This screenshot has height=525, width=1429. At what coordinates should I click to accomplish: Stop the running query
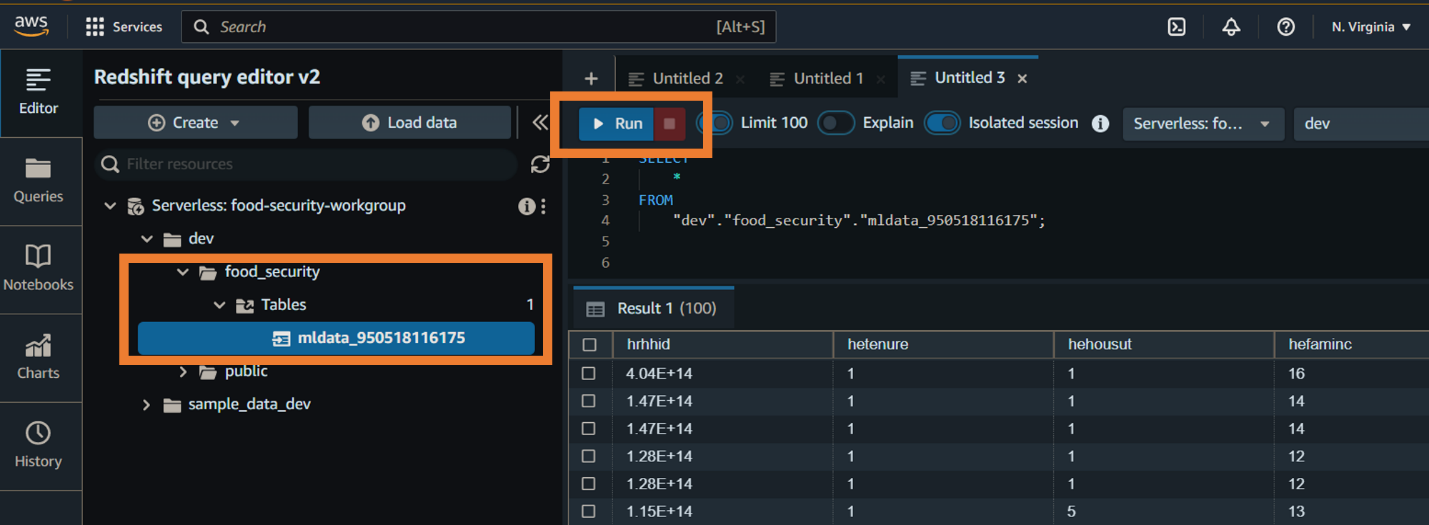click(x=670, y=124)
